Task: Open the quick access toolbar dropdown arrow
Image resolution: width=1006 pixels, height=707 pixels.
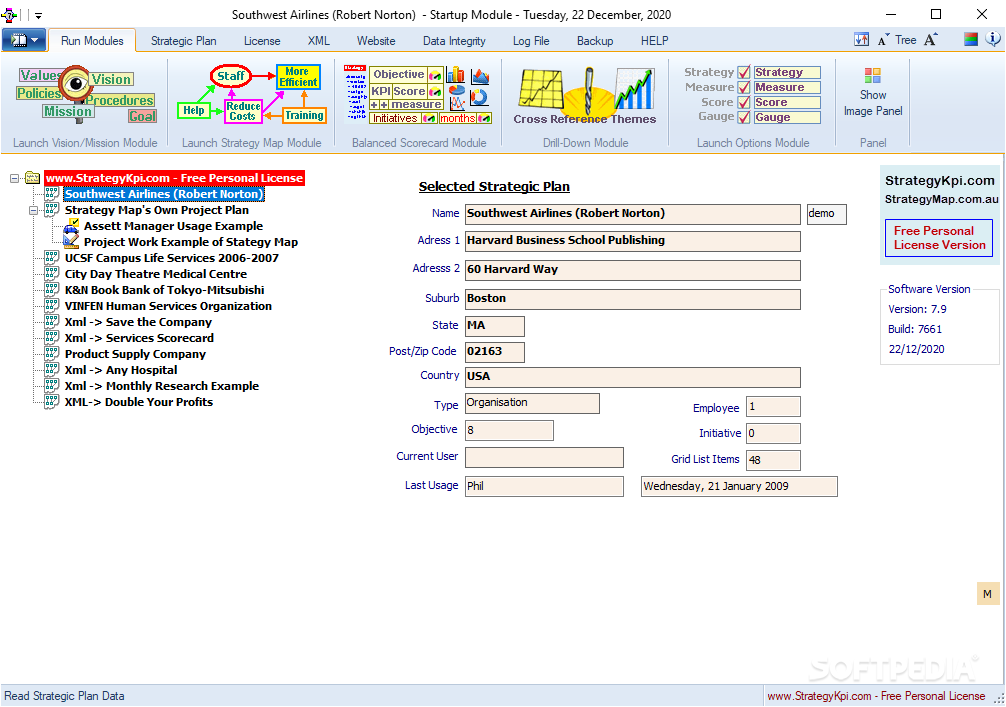Action: 38,15
